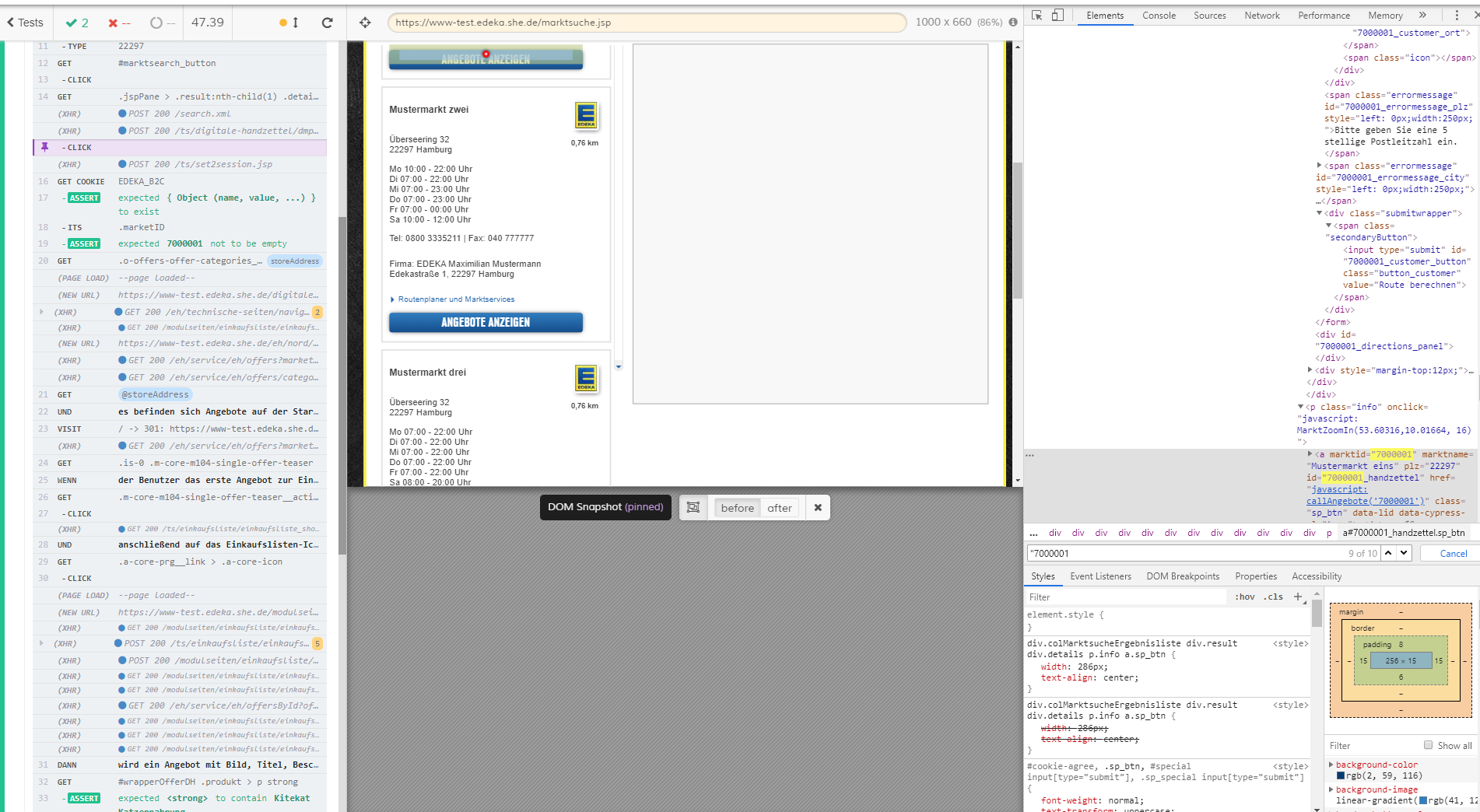Expand the XHR GET navigation request row
Viewport: 1480px width, 812px height.
pos(41,312)
